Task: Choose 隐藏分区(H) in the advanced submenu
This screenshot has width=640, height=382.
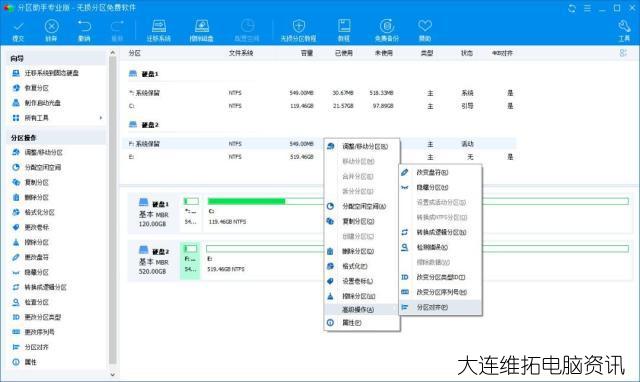Action: coord(440,188)
